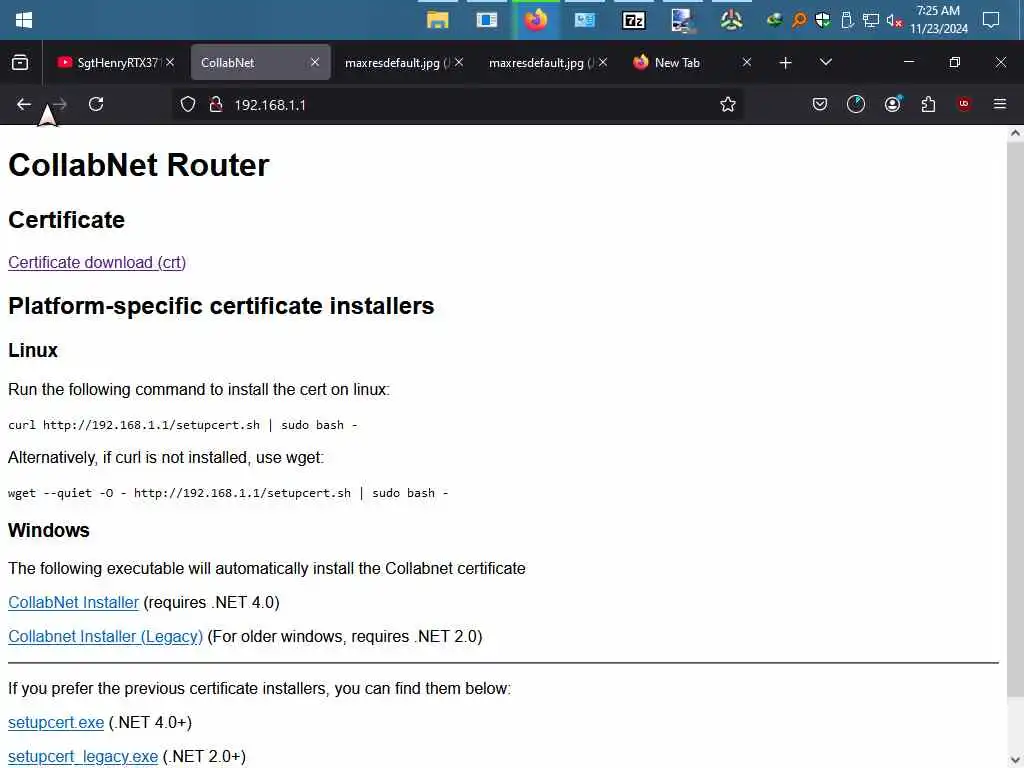
Task: Close the CollabNet tab
Action: tap(315, 62)
